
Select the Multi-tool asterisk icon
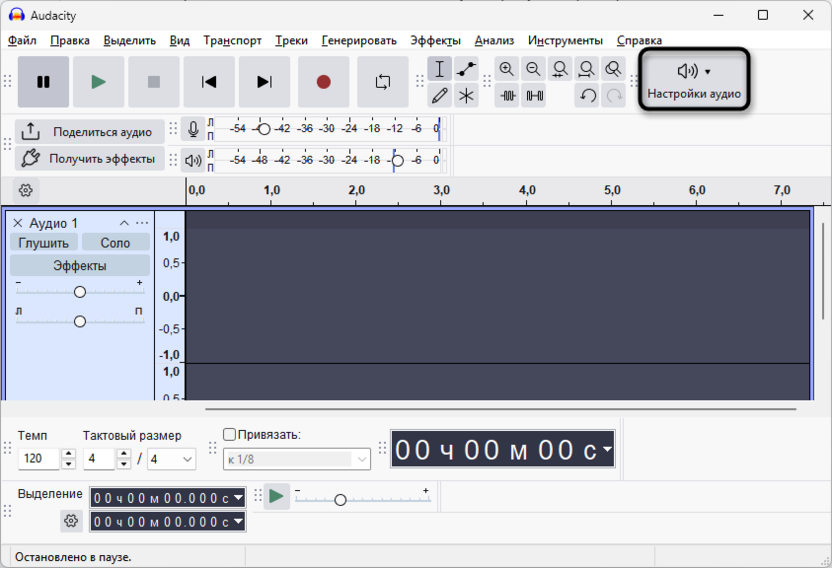pos(466,96)
